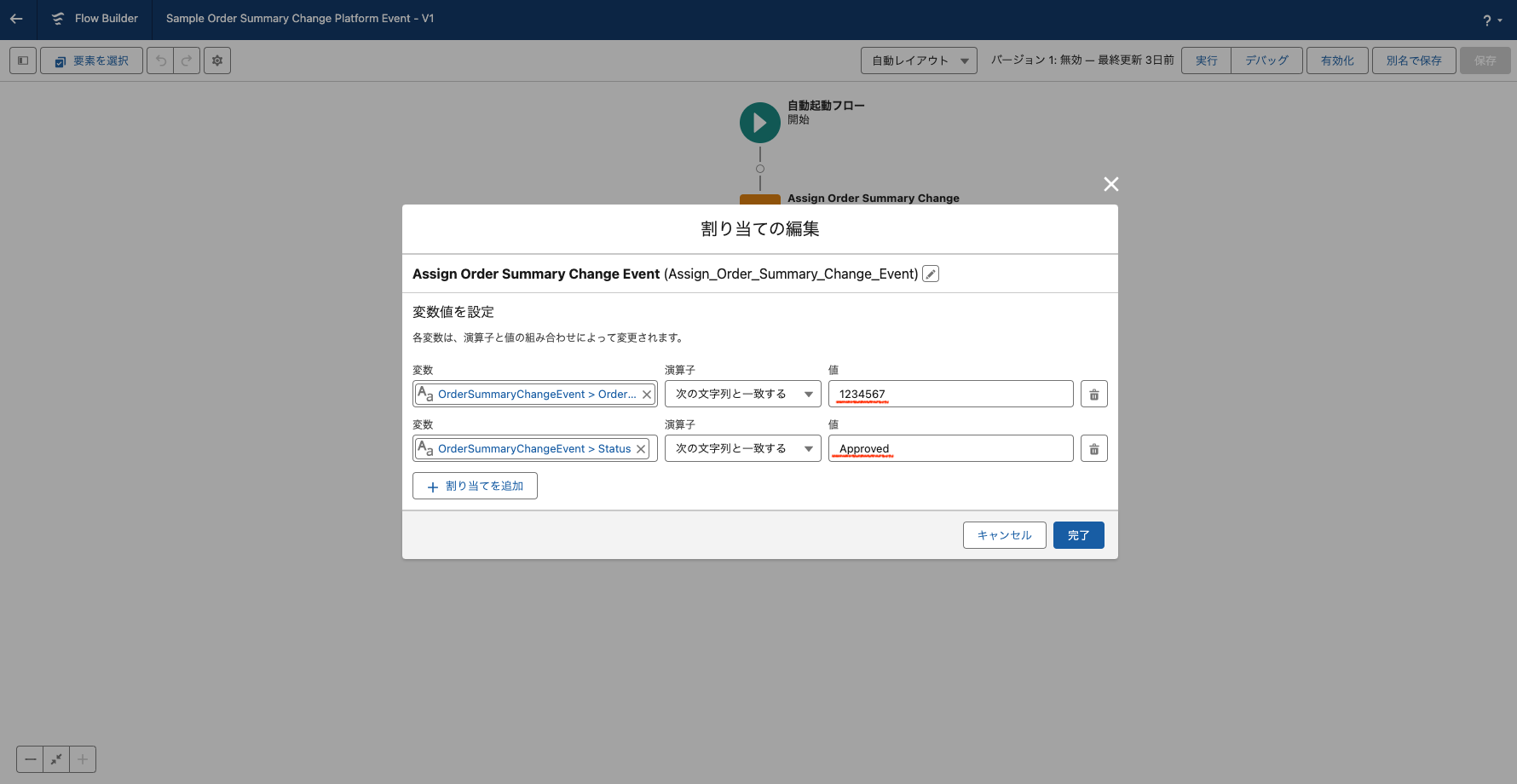Click the 有効化 activate button
The width and height of the screenshot is (1517, 784).
point(1337,61)
